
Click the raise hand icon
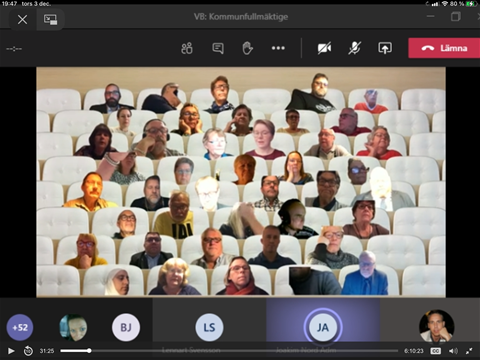(247, 48)
